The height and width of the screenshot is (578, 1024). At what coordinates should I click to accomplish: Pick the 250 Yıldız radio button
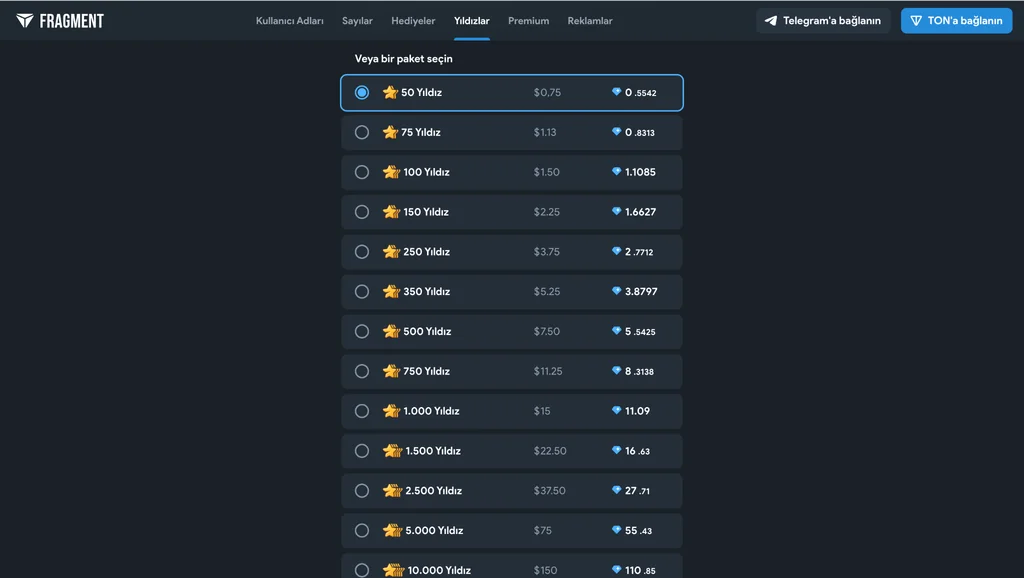(362, 252)
